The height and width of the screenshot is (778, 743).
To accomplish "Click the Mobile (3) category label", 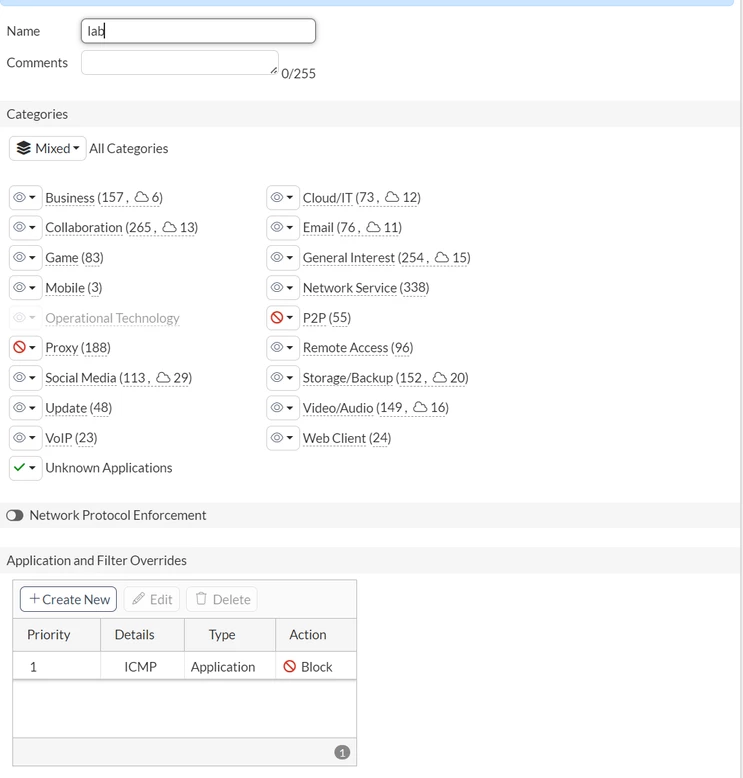I will (x=73, y=288).
